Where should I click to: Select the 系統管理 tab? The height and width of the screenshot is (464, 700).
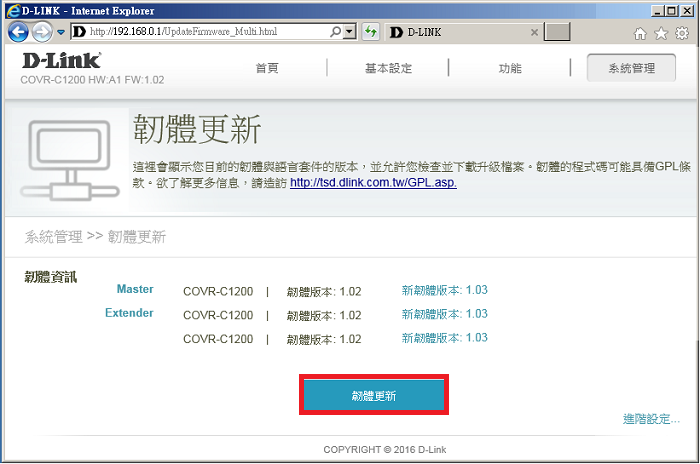click(631, 68)
